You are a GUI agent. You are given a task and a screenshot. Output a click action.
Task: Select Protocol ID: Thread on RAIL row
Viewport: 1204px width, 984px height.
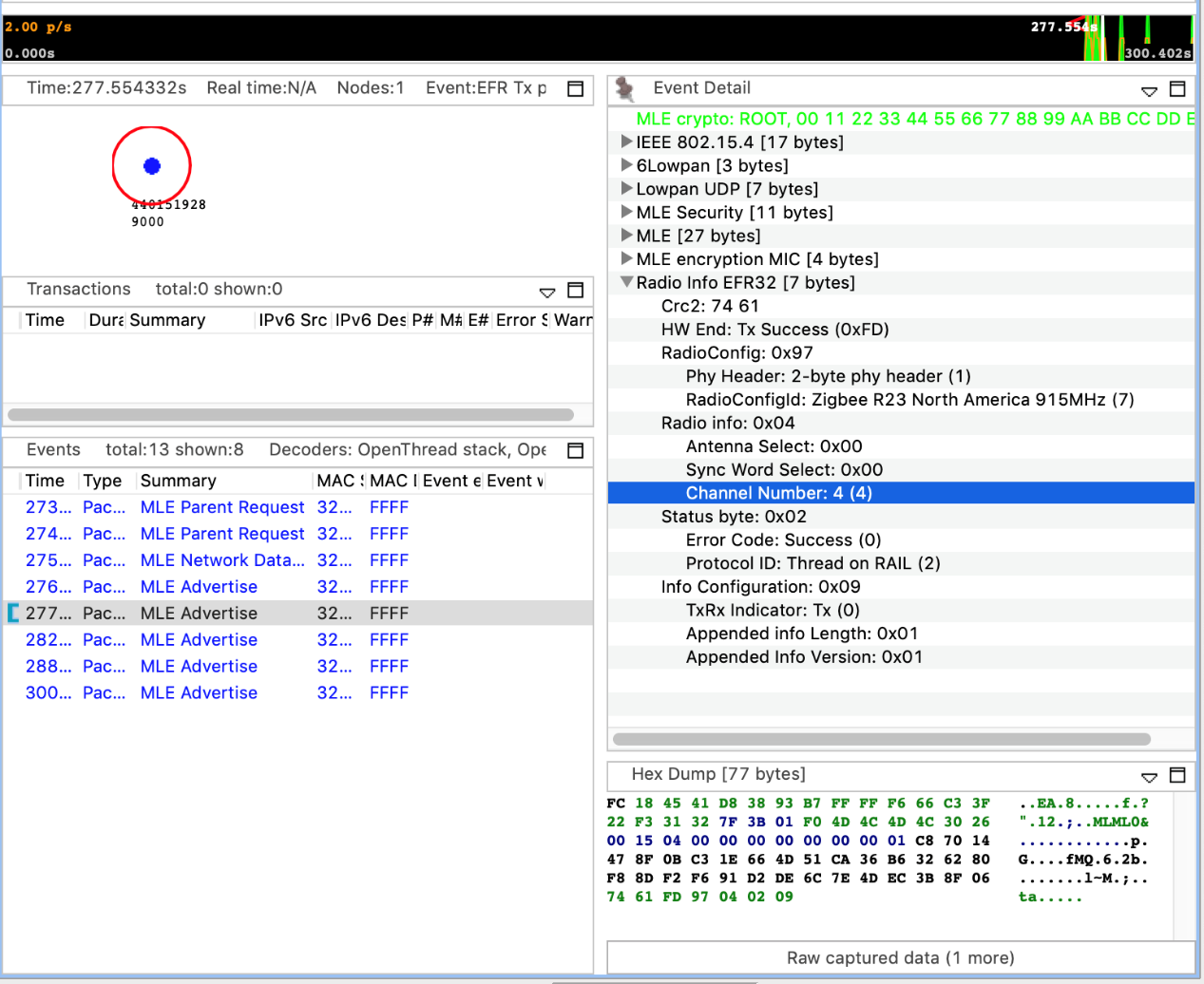(x=901, y=563)
